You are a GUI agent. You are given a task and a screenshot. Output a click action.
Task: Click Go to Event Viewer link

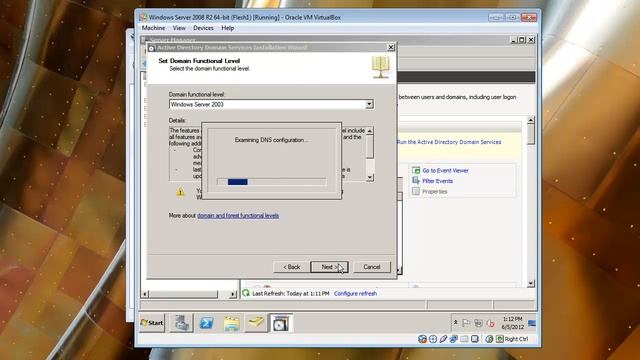pyautogui.click(x=445, y=171)
